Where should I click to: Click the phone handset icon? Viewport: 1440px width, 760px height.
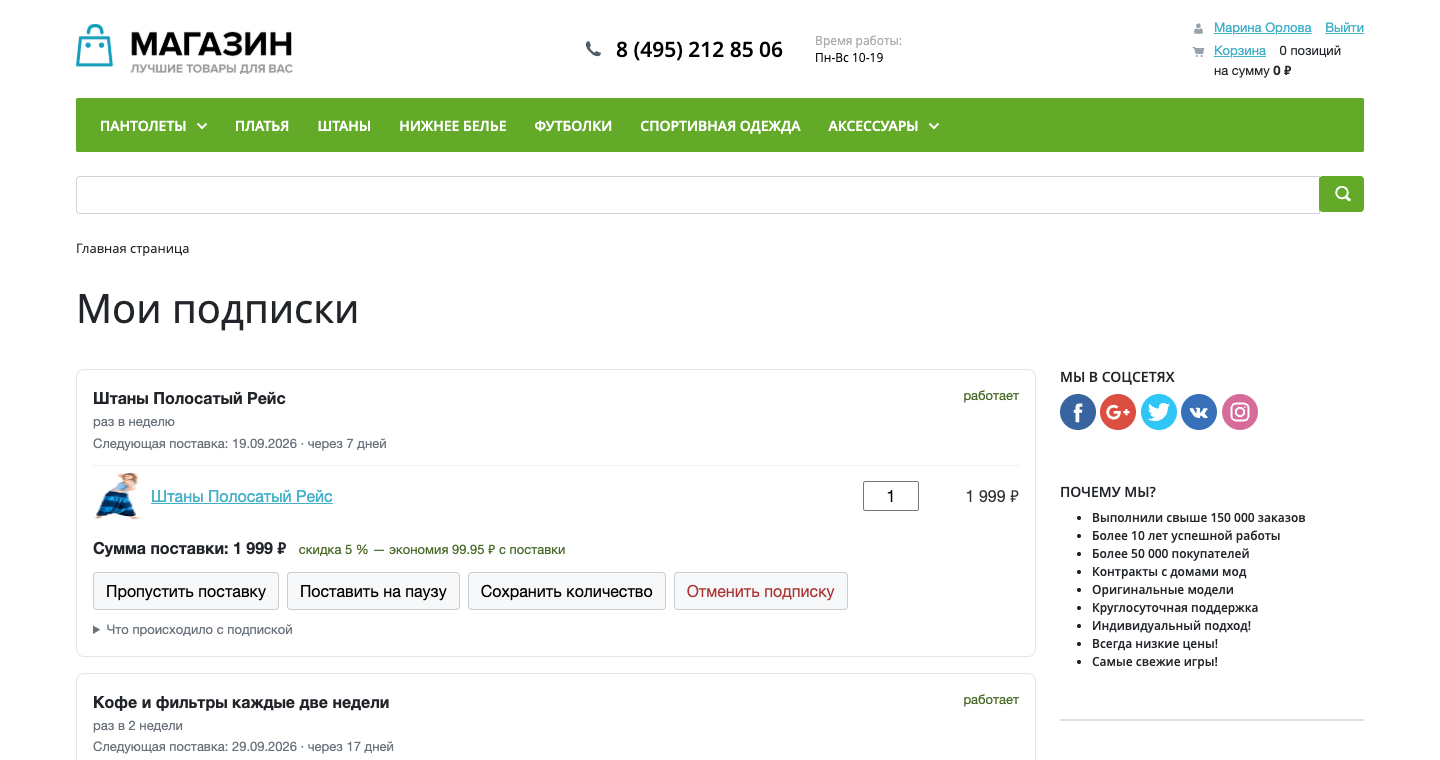(593, 48)
